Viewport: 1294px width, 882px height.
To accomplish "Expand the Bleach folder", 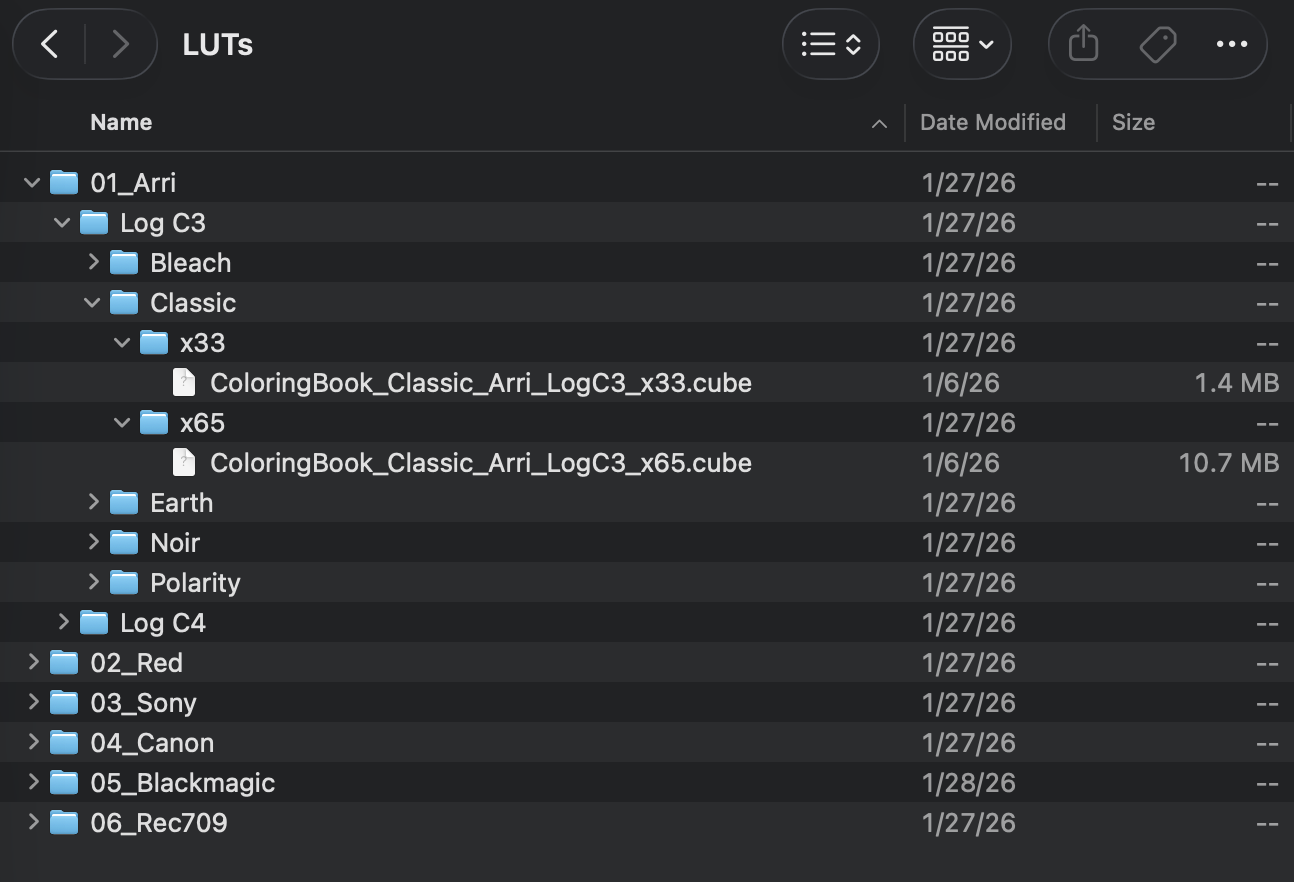I will [92, 262].
